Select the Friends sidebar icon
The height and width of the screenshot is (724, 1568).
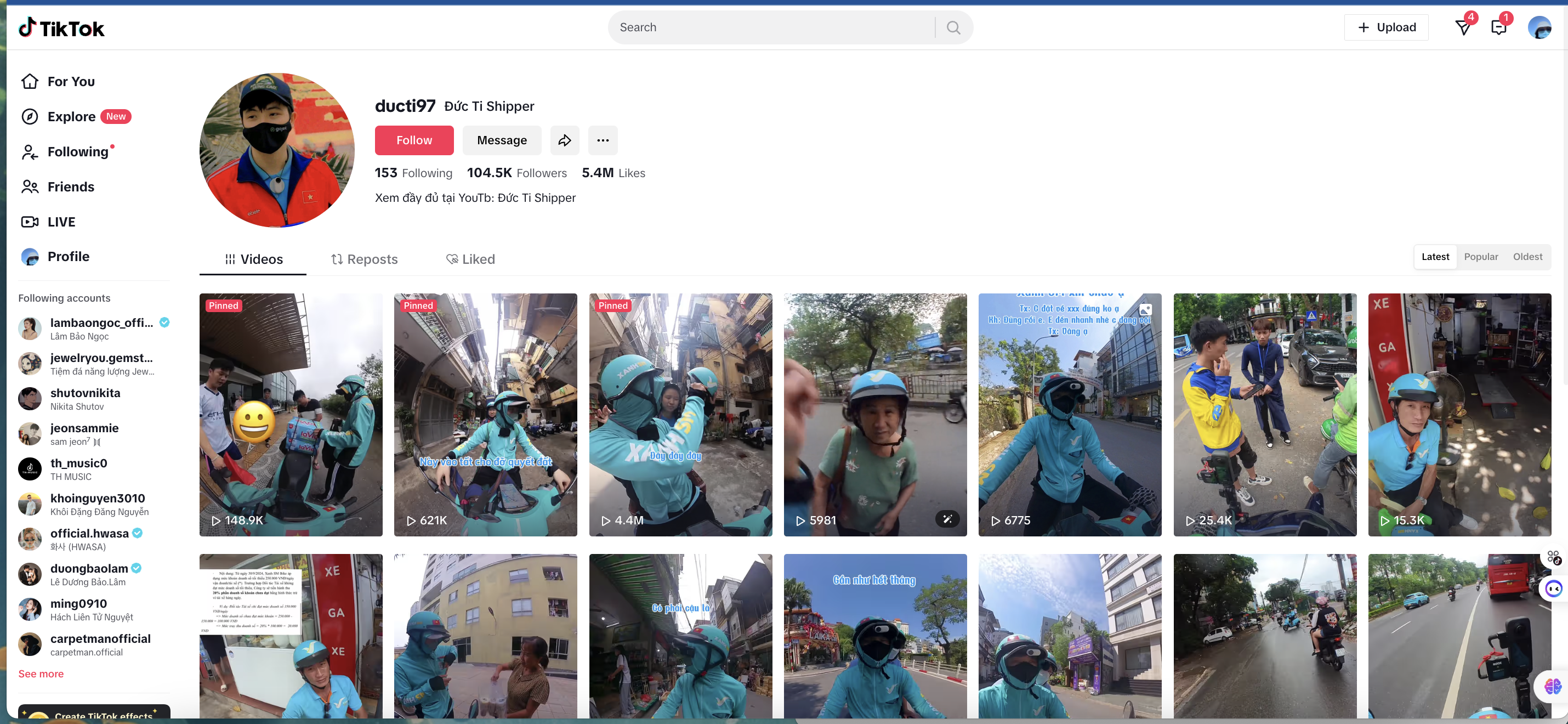point(30,186)
